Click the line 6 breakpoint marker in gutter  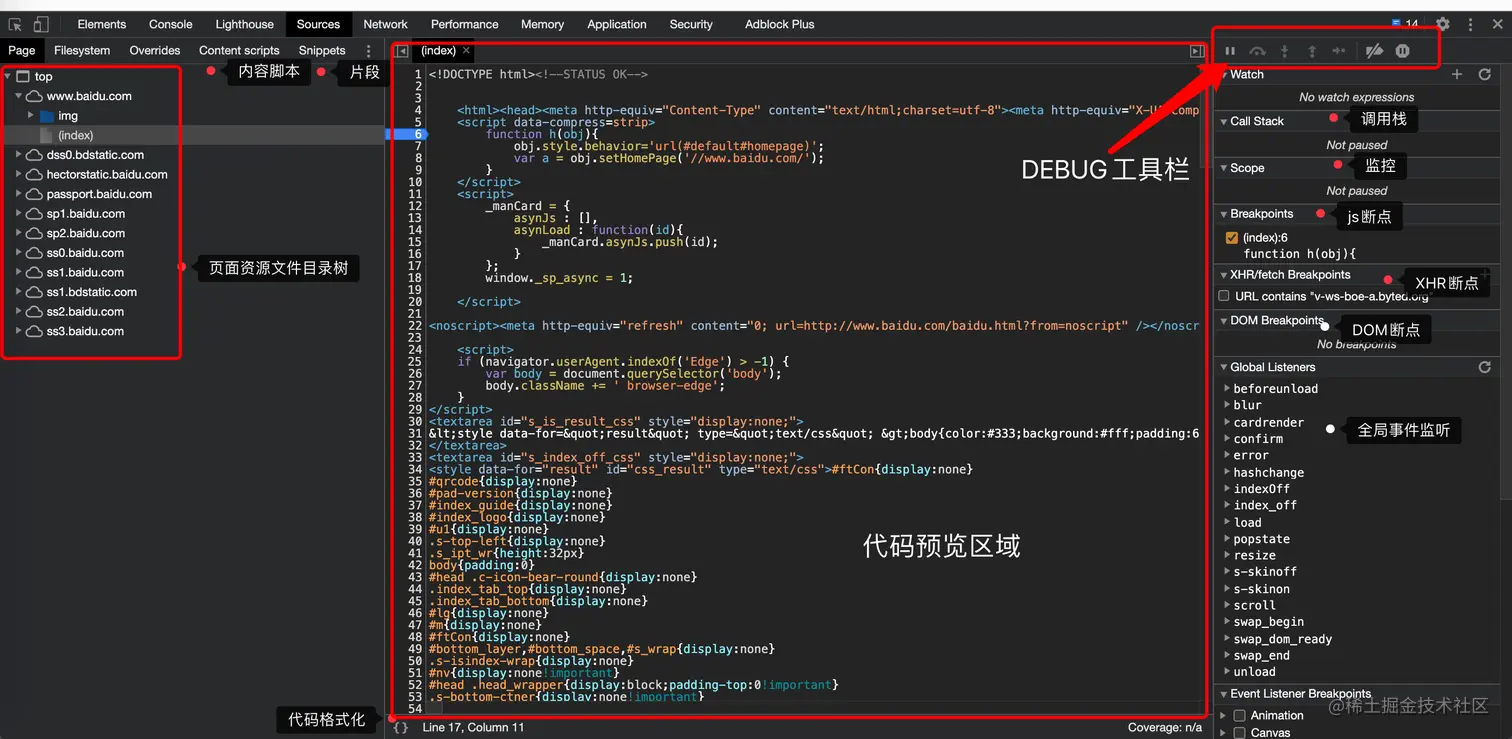(407, 134)
